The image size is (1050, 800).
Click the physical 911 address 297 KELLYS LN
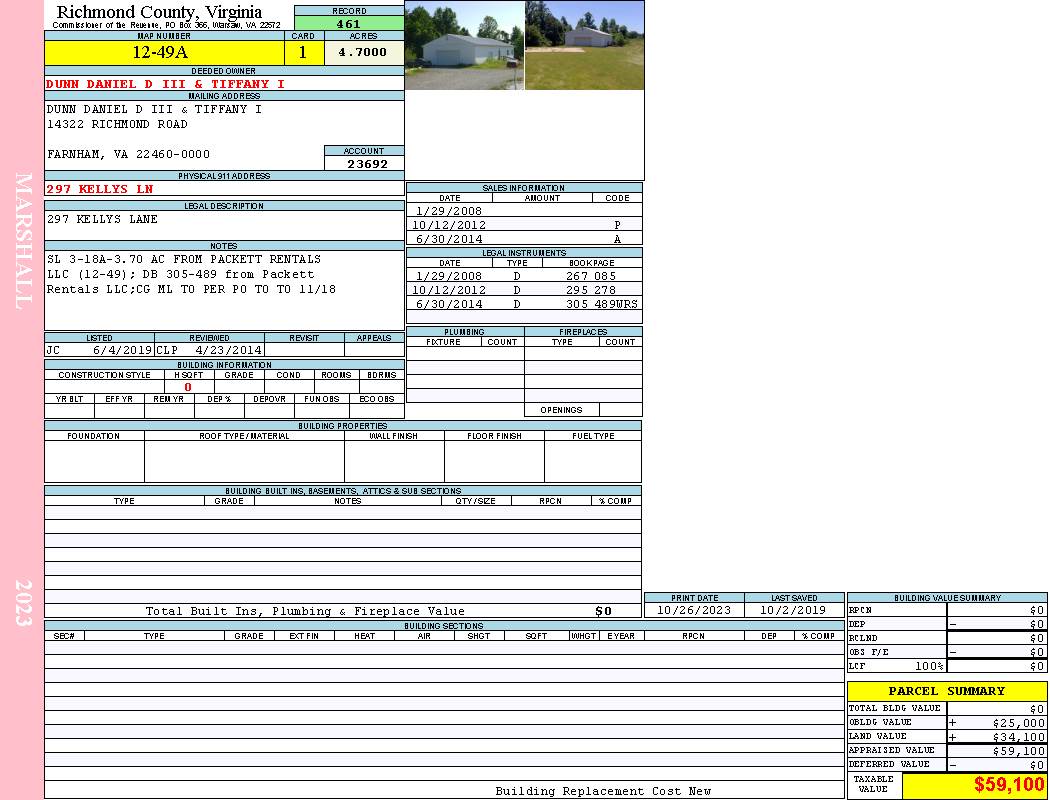coord(100,189)
